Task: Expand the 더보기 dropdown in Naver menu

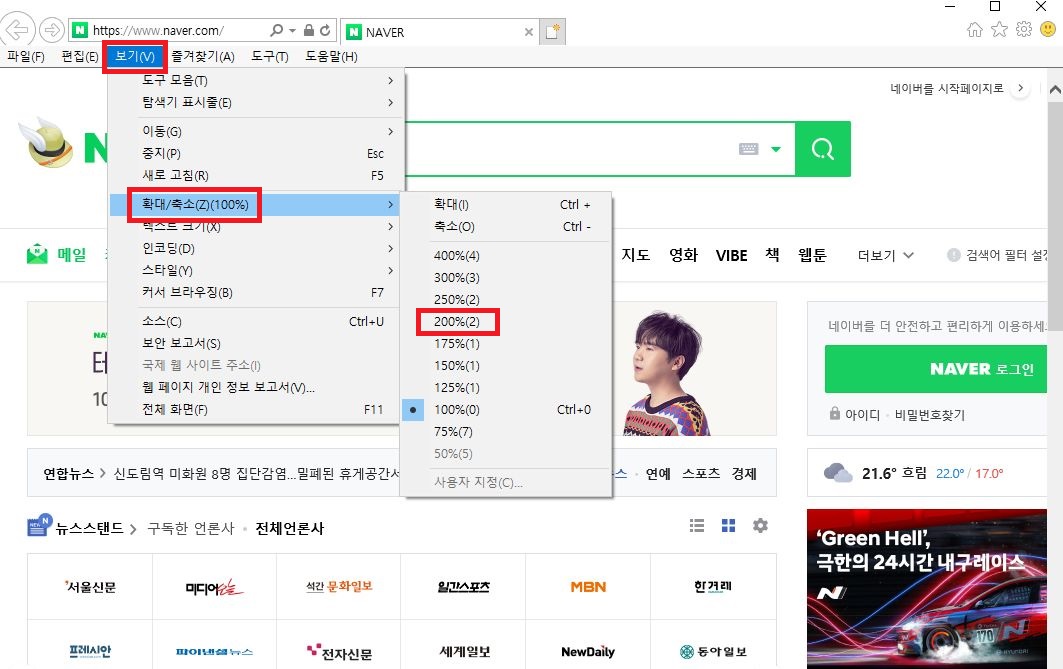Action: 885,256
